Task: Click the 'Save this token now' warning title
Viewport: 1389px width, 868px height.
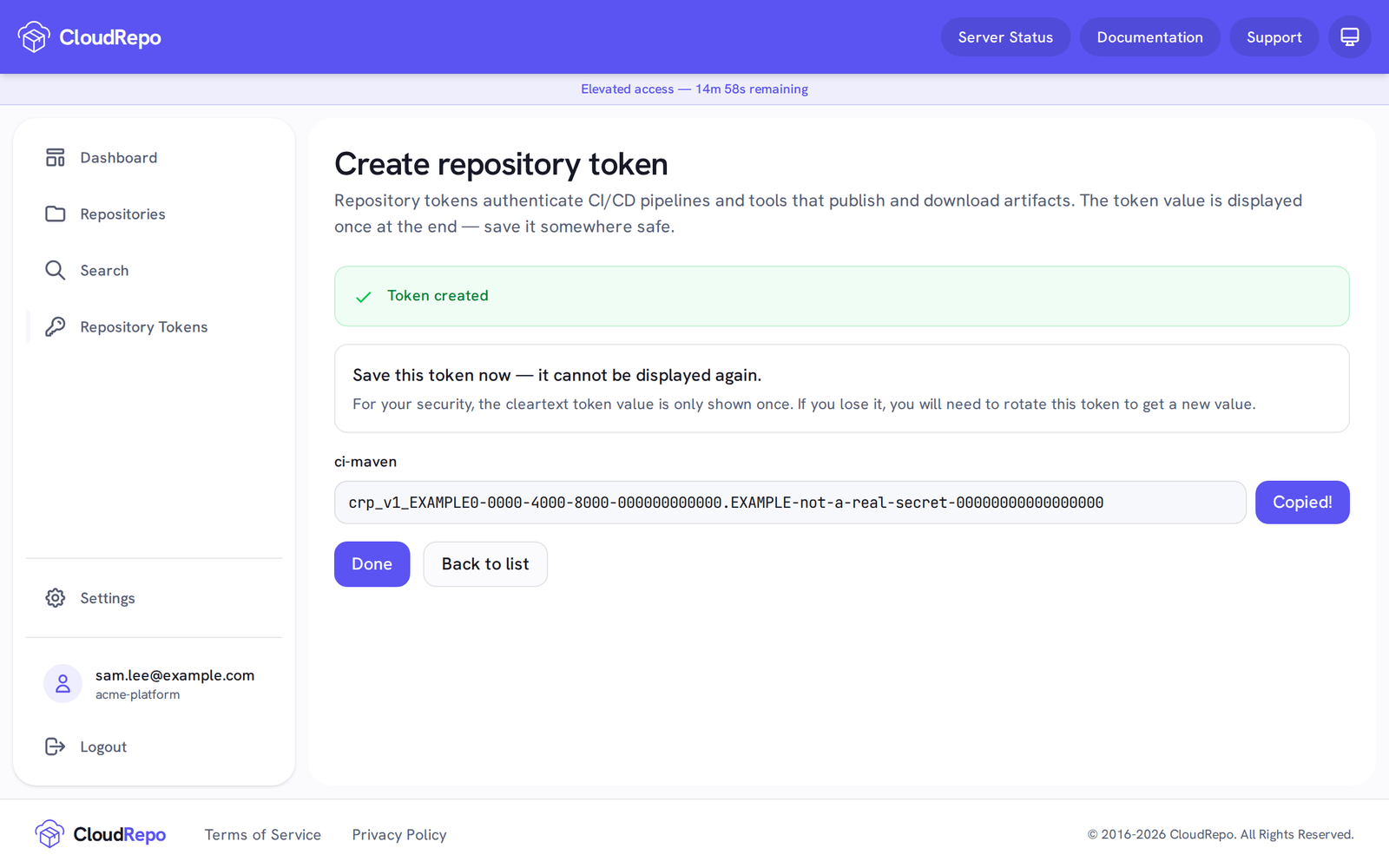Action: tap(556, 375)
